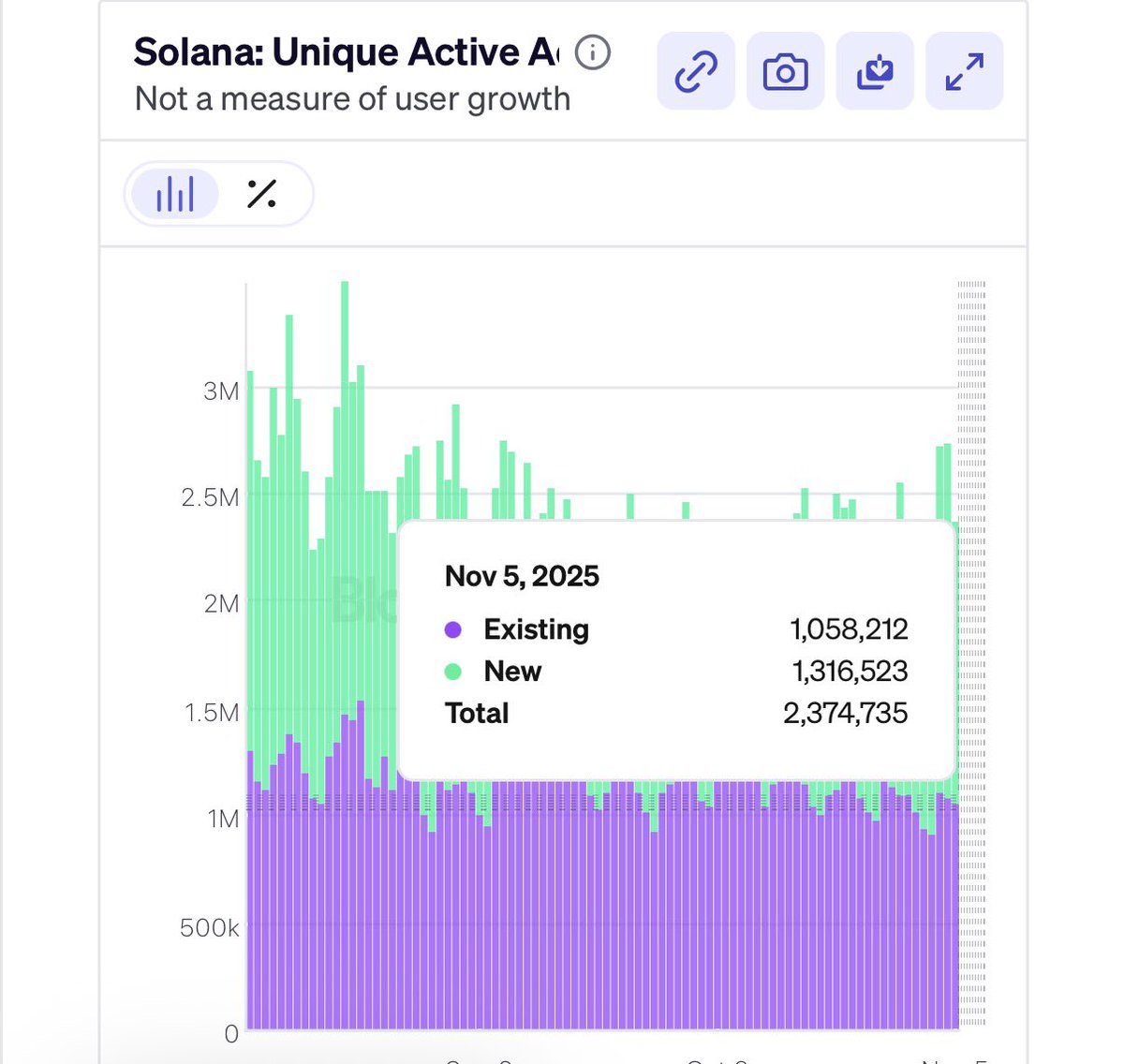Expand the chart using the diagonal arrows icon
Image resolution: width=1124 pixels, height=1064 pixels.
964,70
